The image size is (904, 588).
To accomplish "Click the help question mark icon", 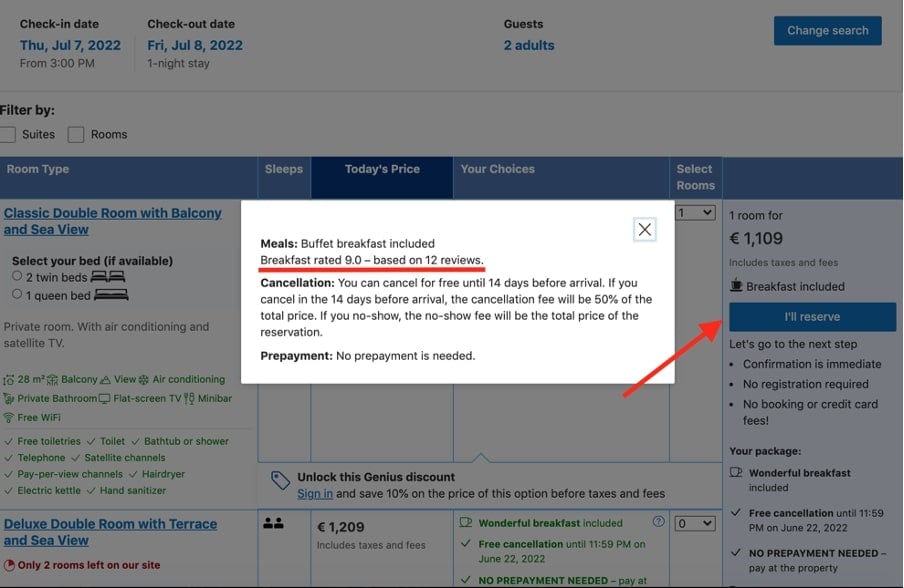I will [658, 522].
